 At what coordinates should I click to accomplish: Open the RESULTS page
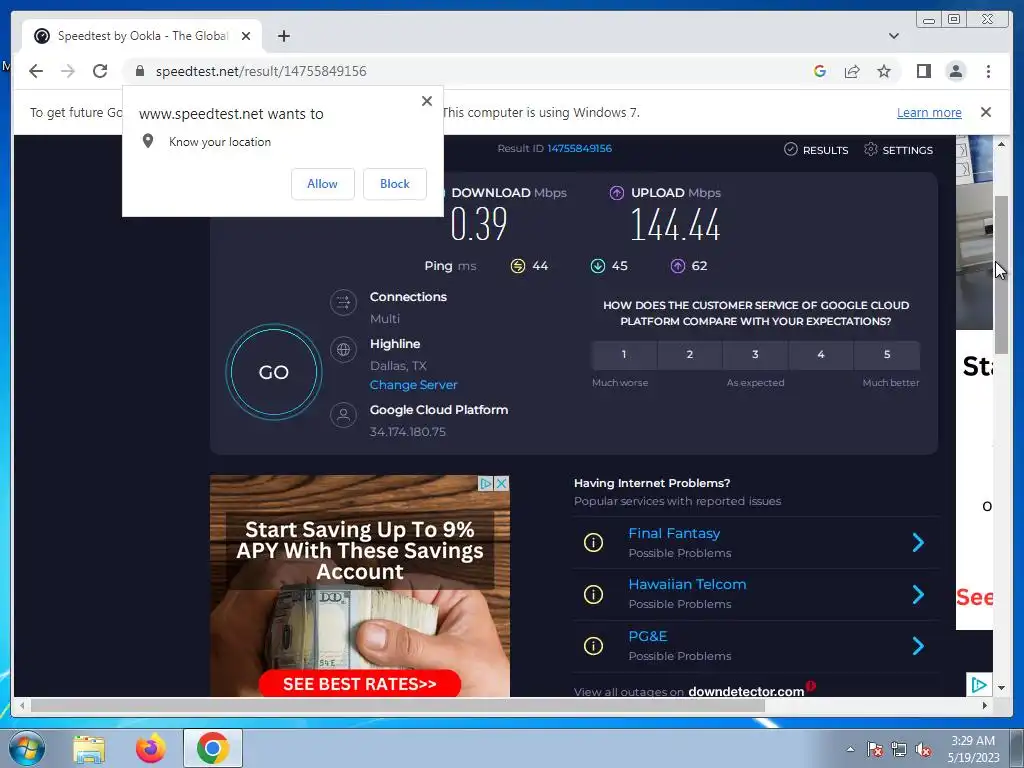(x=816, y=150)
